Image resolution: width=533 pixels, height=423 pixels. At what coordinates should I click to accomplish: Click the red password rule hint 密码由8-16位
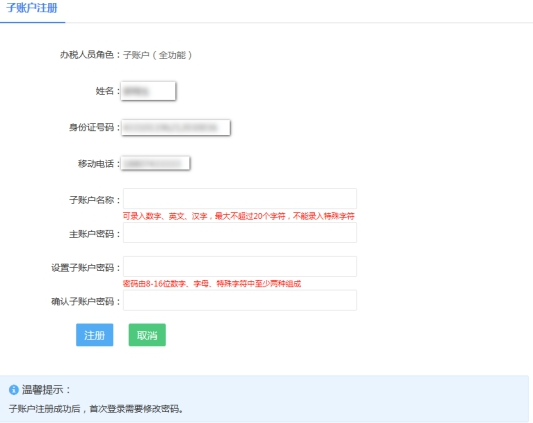[212, 284]
